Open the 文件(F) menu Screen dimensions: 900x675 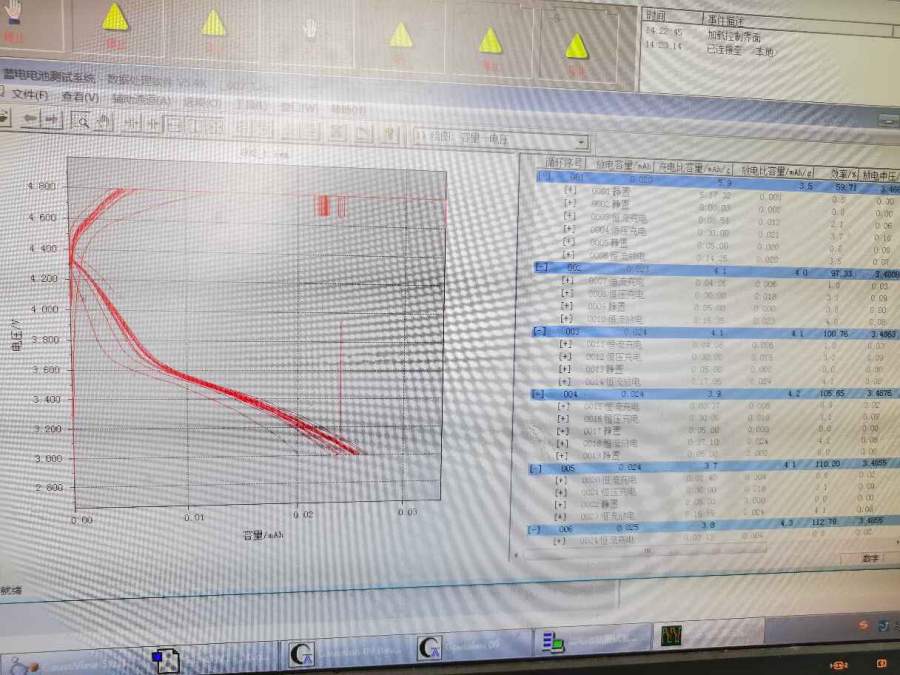pyautogui.click(x=30, y=95)
